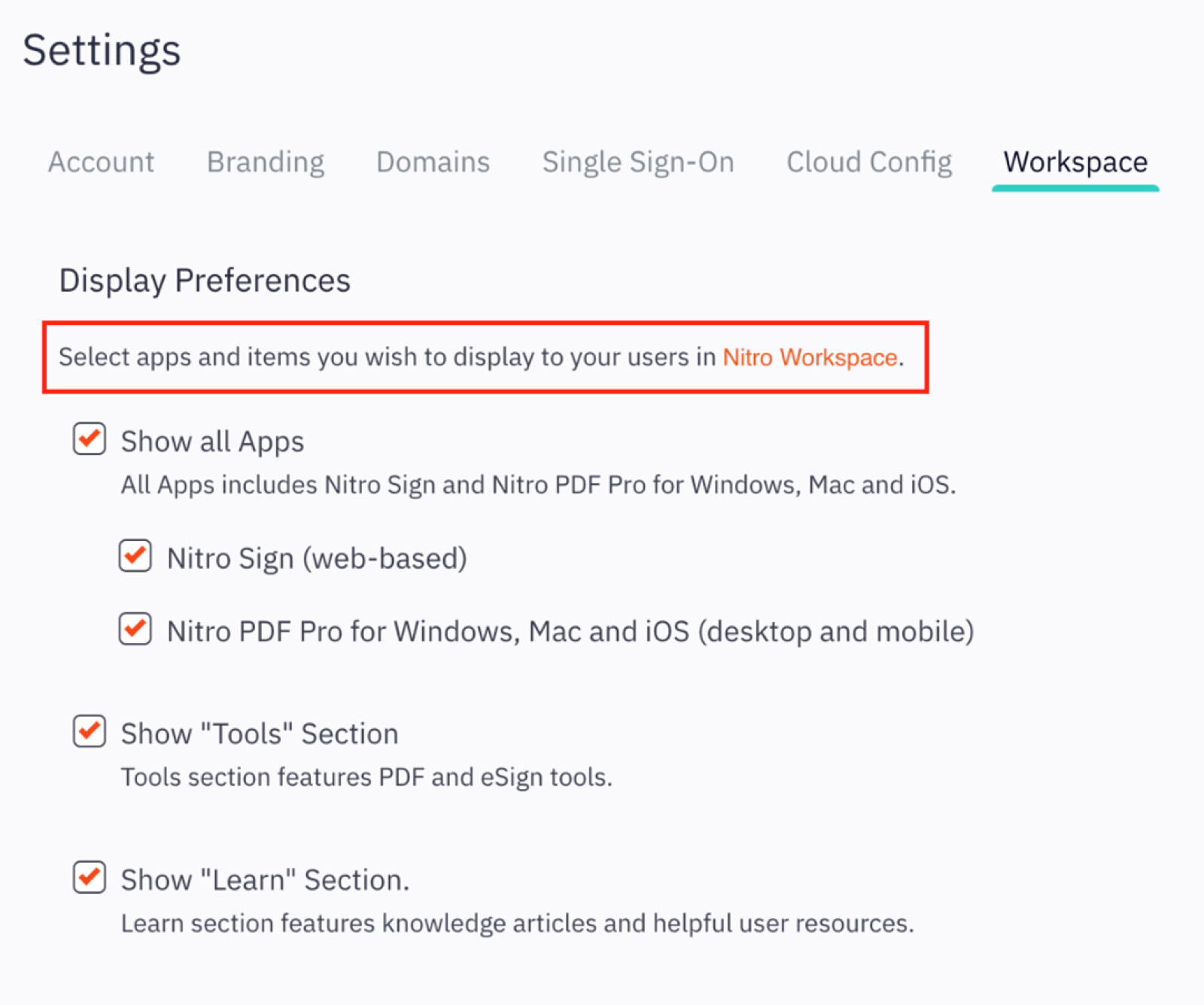The width and height of the screenshot is (1204, 1005).
Task: Click the teal underline under Workspace
Action: [x=1074, y=188]
